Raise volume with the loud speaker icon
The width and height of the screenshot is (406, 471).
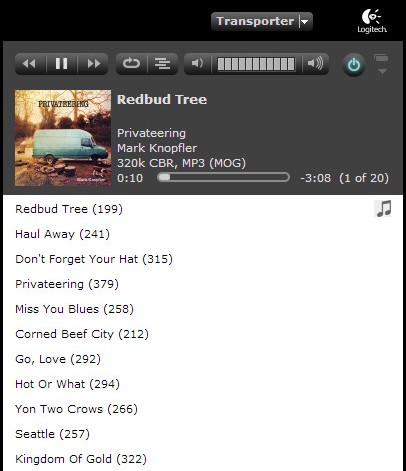coord(315,63)
